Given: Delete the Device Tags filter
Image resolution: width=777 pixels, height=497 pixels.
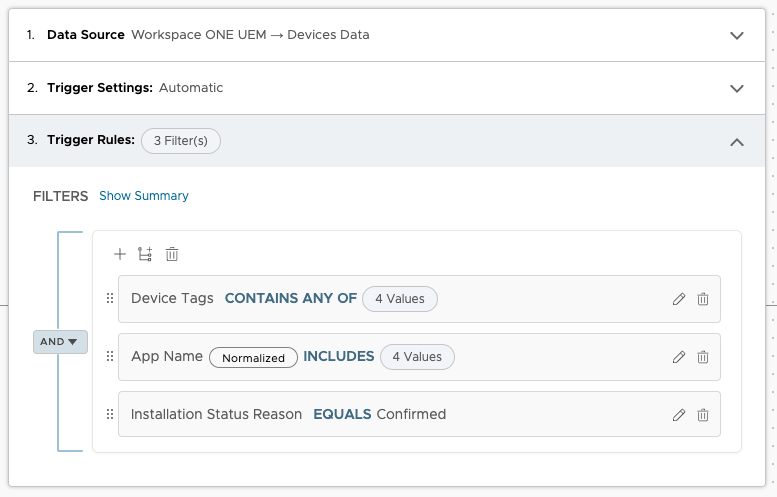Looking at the screenshot, I should 703,299.
